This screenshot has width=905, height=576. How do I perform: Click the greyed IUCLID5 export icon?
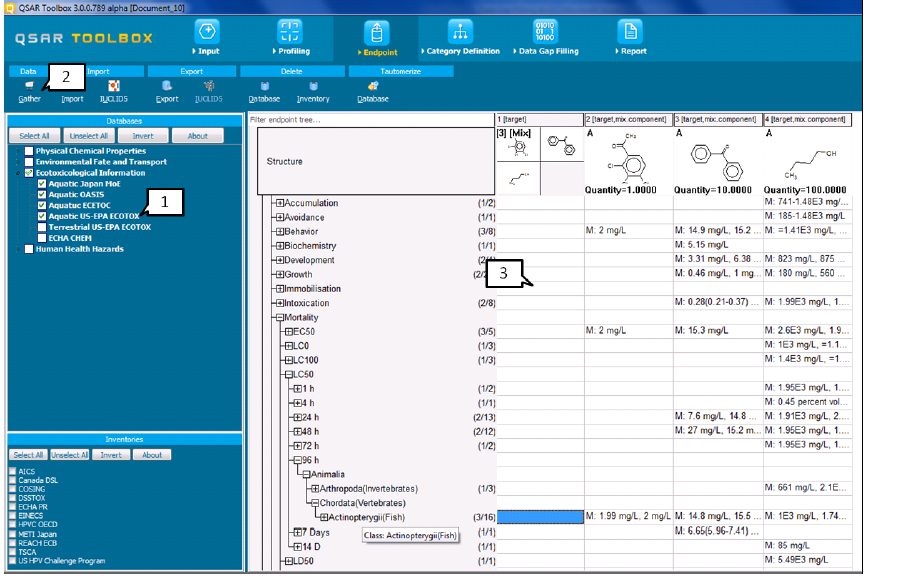209,86
